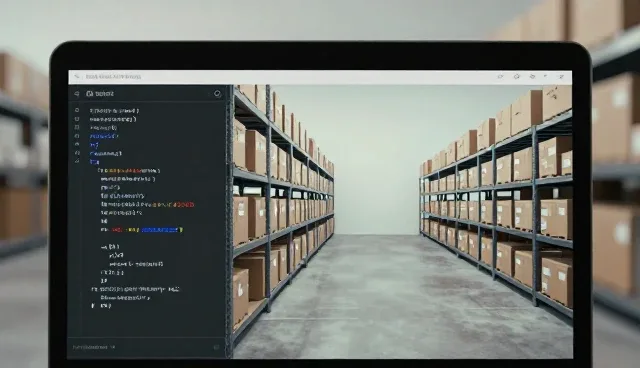Click the blurred address text in the top bar
This screenshot has width=640, height=368.
pos(113,76)
